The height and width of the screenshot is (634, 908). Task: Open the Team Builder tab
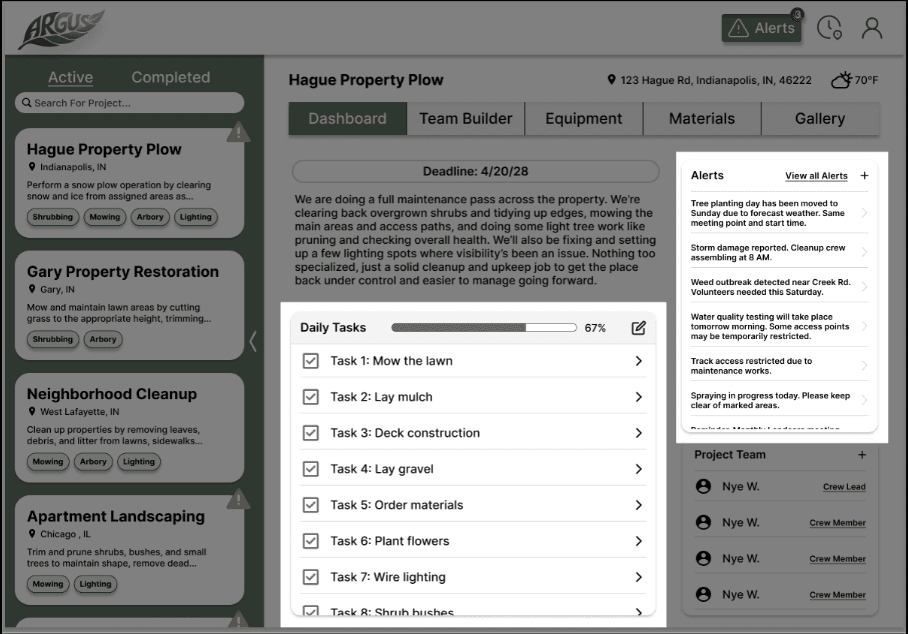tap(466, 119)
